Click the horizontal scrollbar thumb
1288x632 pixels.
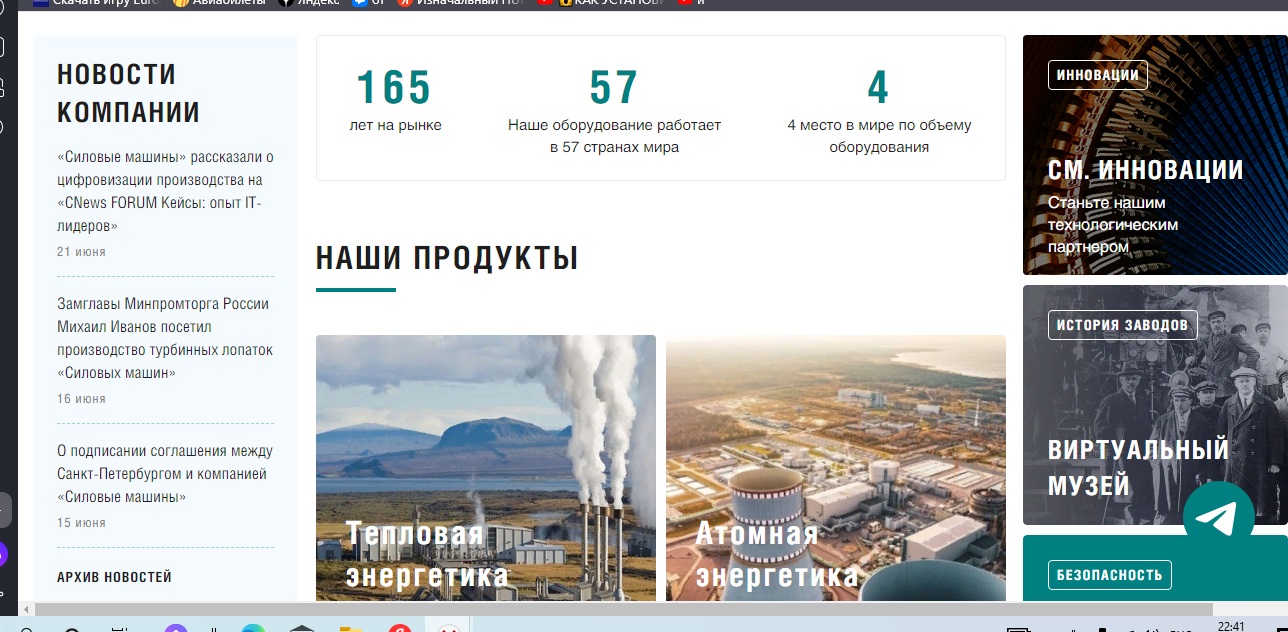coord(623,609)
